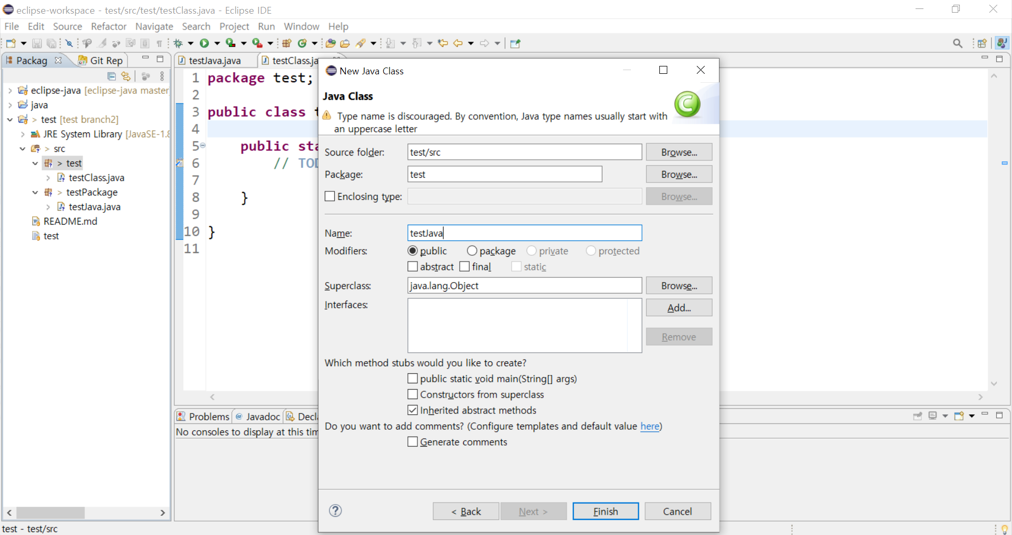
Task: Click Package Explorer horizontal scrollbar thumb
Action: click(x=50, y=512)
